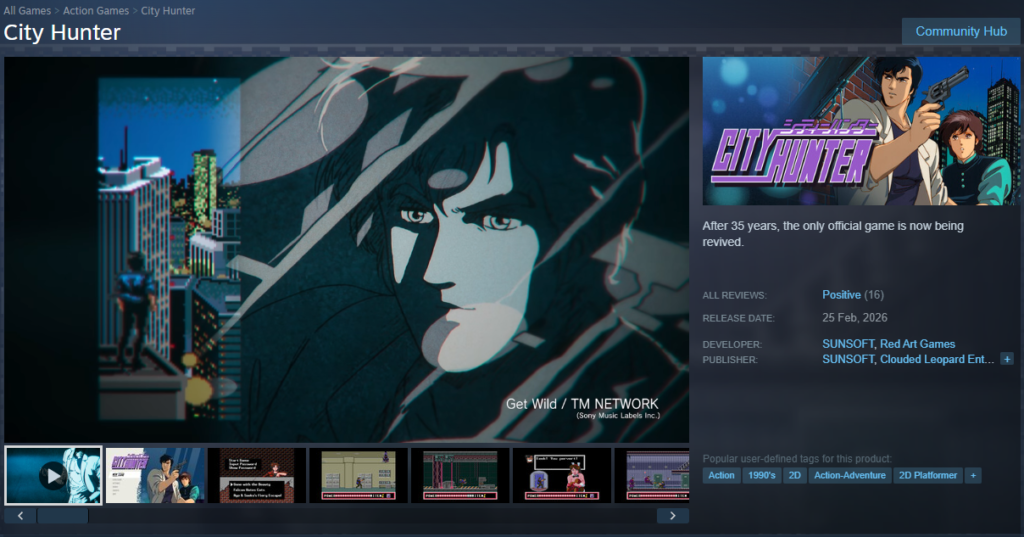Open the Community Hub
This screenshot has height=537, width=1024.
click(x=961, y=31)
